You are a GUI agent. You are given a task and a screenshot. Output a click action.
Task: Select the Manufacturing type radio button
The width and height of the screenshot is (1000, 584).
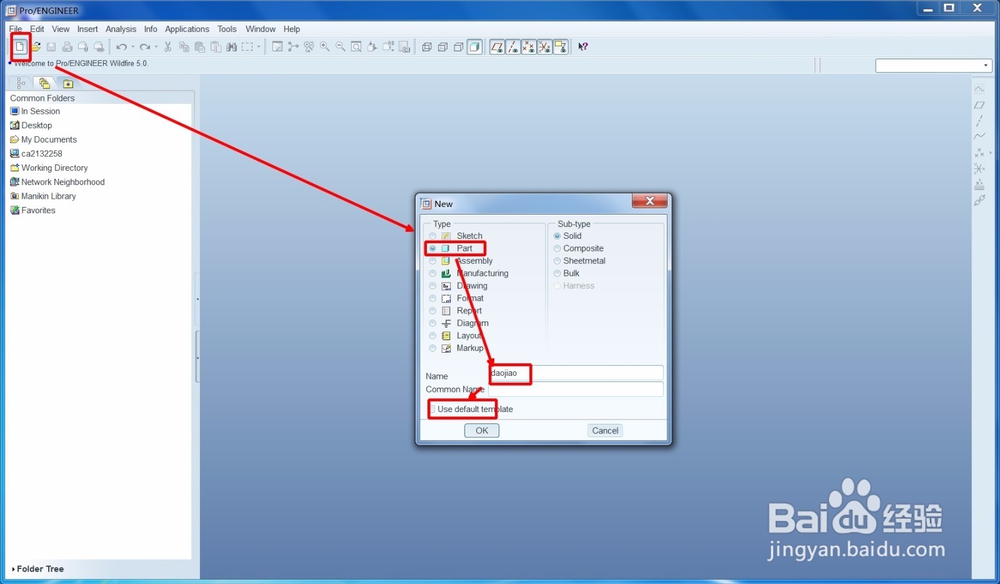[x=432, y=273]
